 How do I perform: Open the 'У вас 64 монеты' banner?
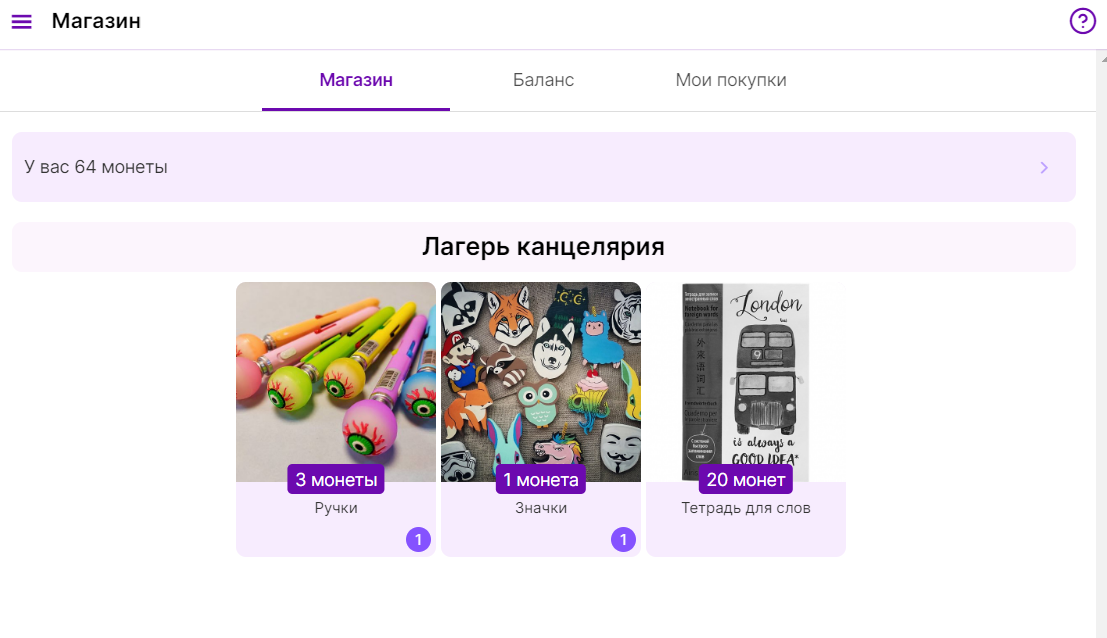[x=544, y=167]
